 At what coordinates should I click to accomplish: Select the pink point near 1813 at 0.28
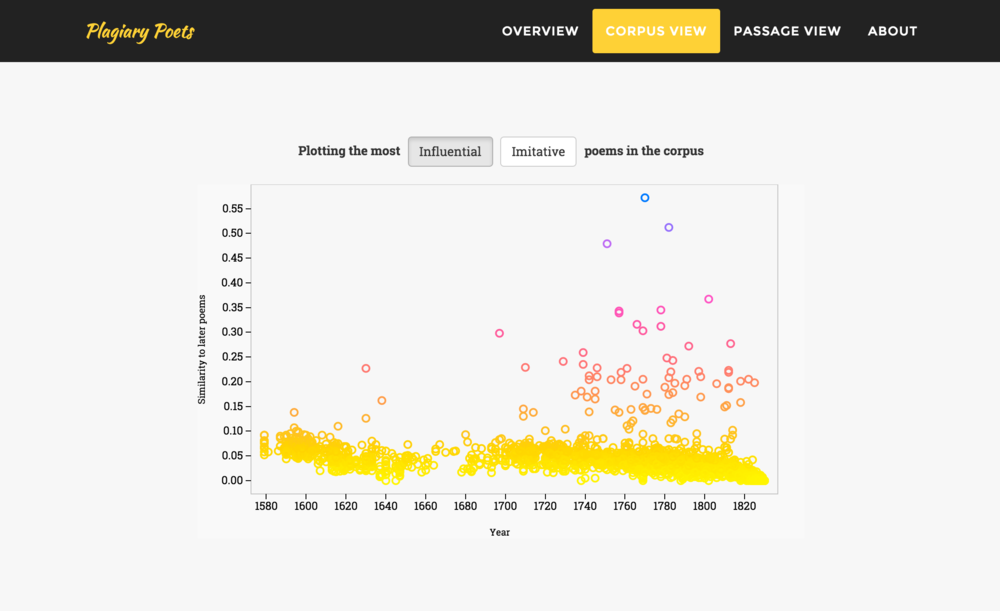click(731, 343)
